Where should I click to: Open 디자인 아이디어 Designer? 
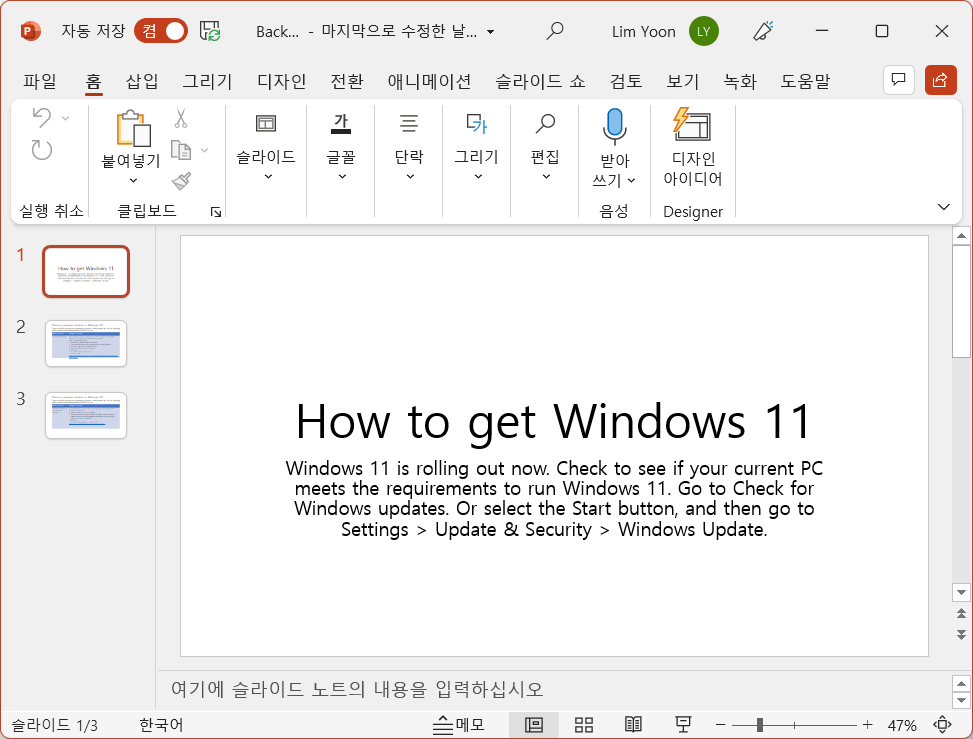pos(693,147)
